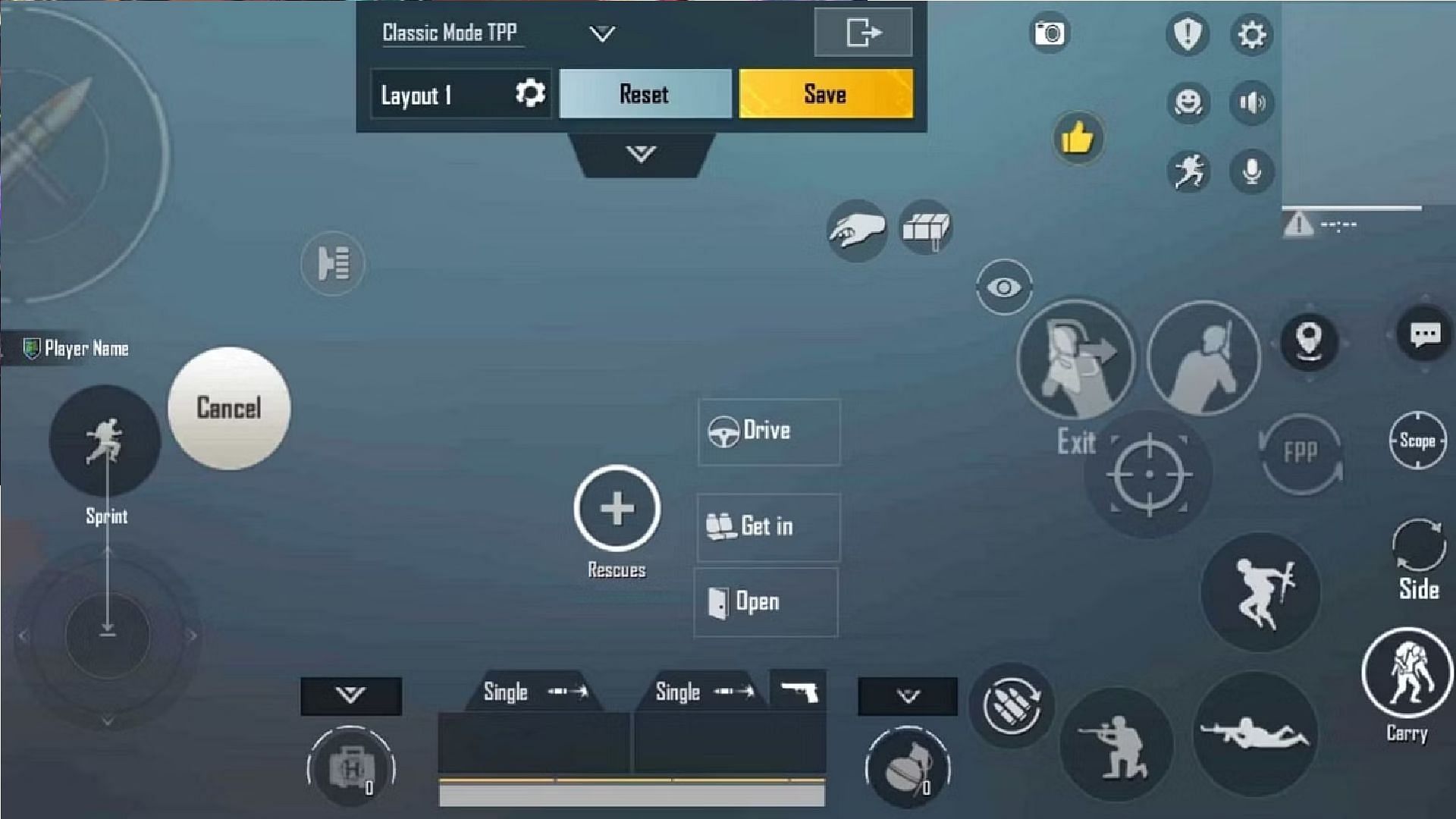Toggle the eye/spectate visibility icon

click(x=1004, y=288)
